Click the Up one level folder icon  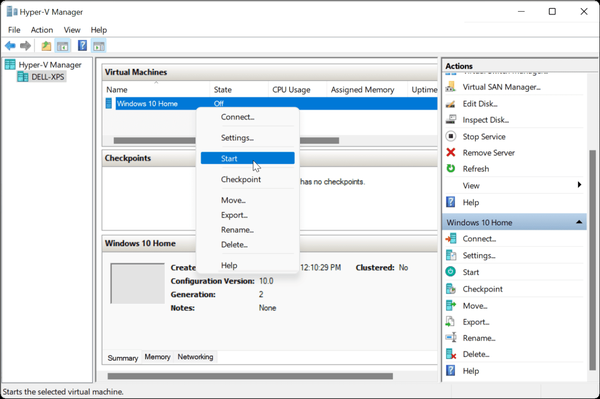pos(46,46)
